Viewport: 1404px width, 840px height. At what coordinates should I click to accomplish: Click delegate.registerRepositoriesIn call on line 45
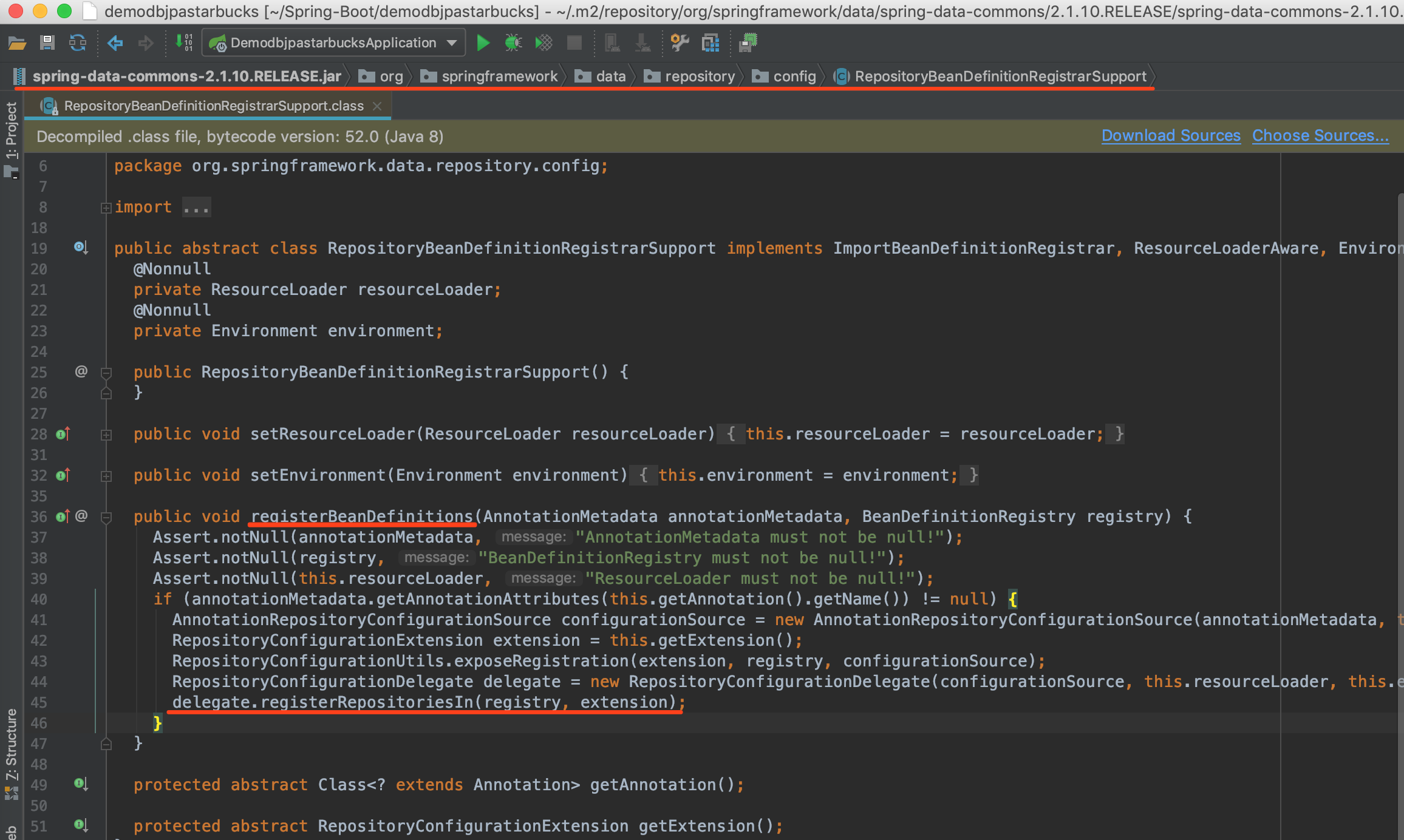click(x=424, y=702)
